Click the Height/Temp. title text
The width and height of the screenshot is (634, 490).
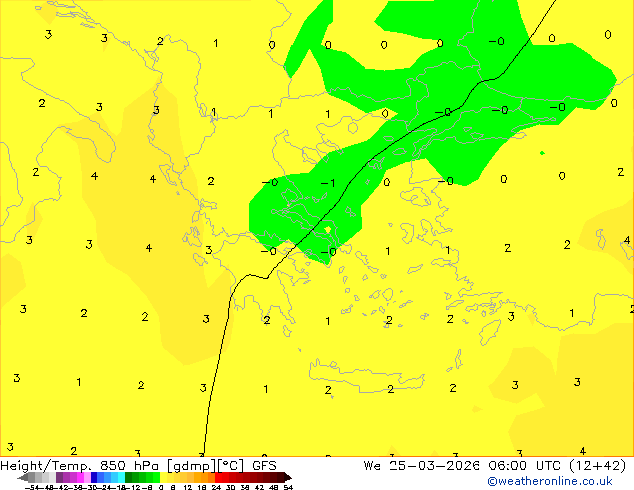click(x=46, y=466)
